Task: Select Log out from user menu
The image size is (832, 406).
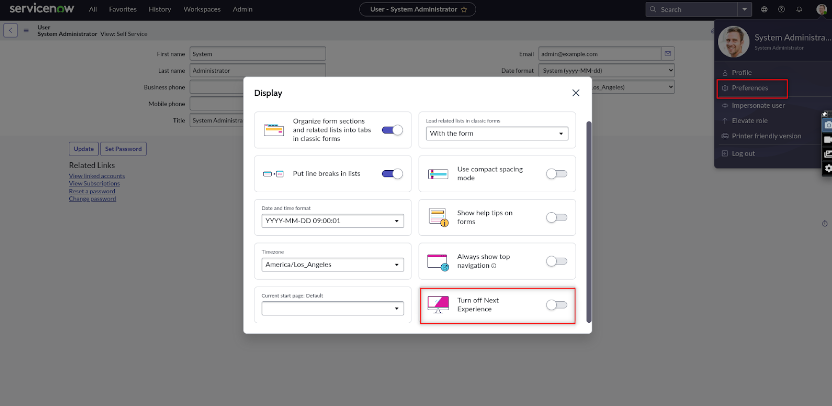Action: click(x=743, y=153)
